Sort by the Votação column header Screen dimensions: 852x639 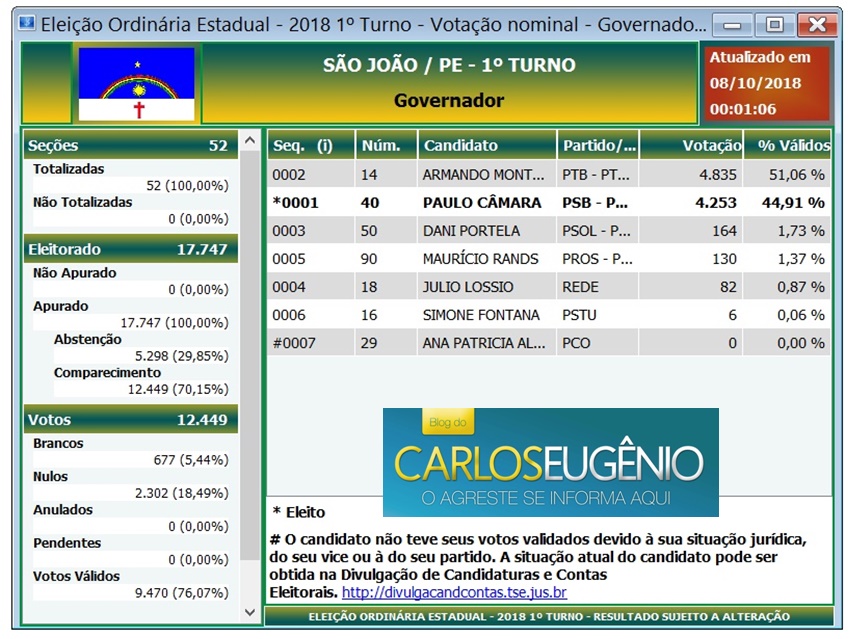[x=691, y=145]
